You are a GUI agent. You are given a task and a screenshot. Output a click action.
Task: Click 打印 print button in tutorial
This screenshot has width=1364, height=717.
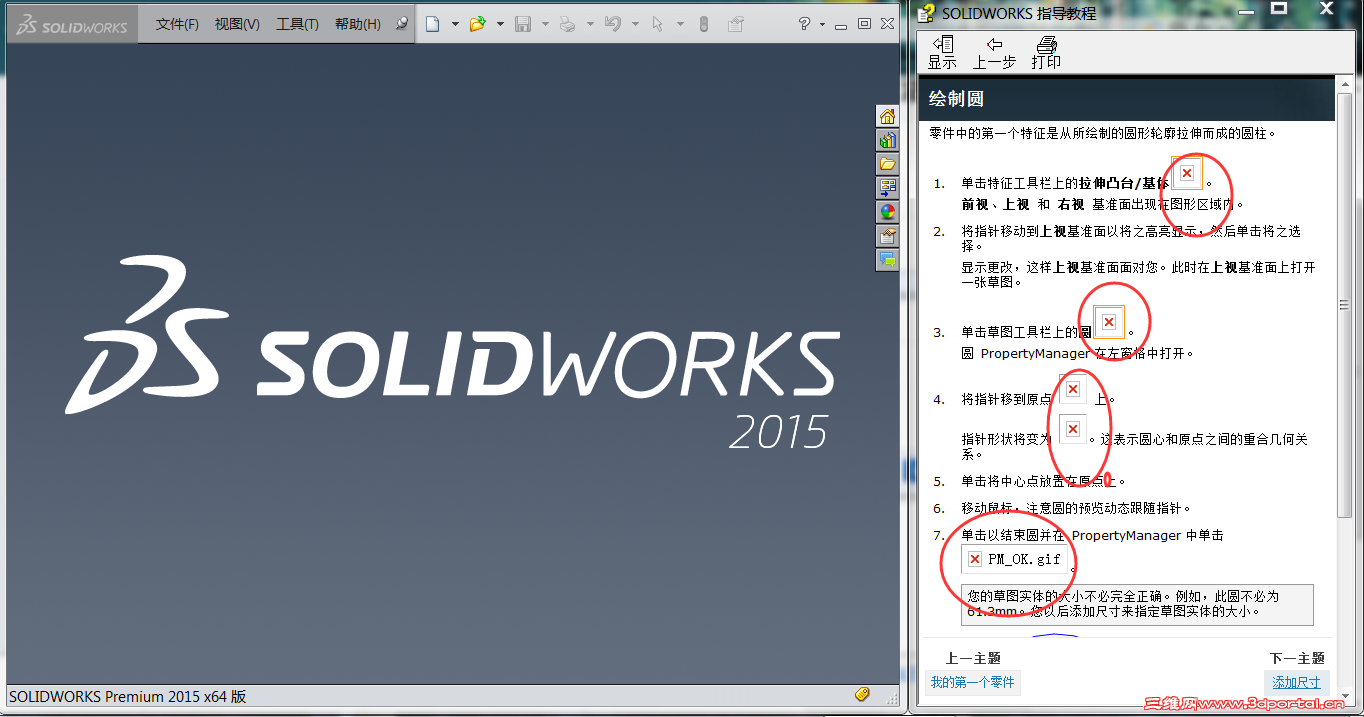(x=1046, y=52)
